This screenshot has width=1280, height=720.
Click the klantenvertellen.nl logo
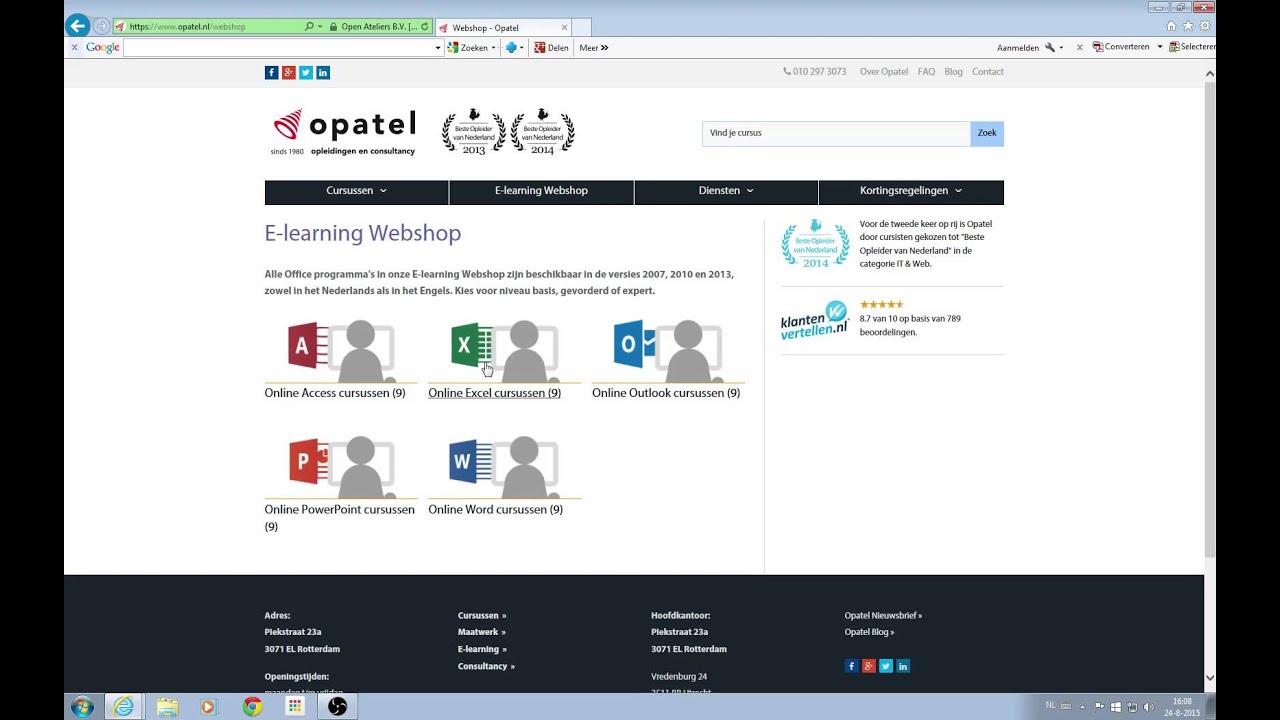(x=815, y=320)
